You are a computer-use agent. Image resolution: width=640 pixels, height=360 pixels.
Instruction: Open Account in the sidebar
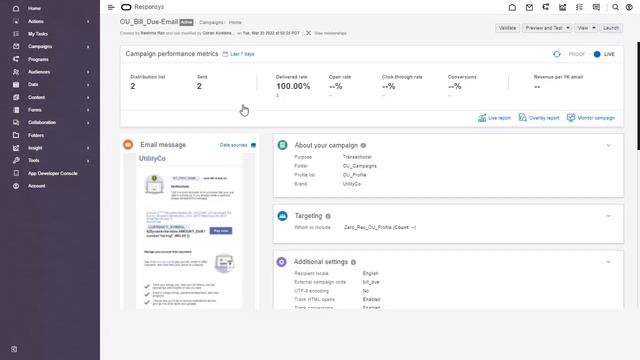click(x=37, y=186)
